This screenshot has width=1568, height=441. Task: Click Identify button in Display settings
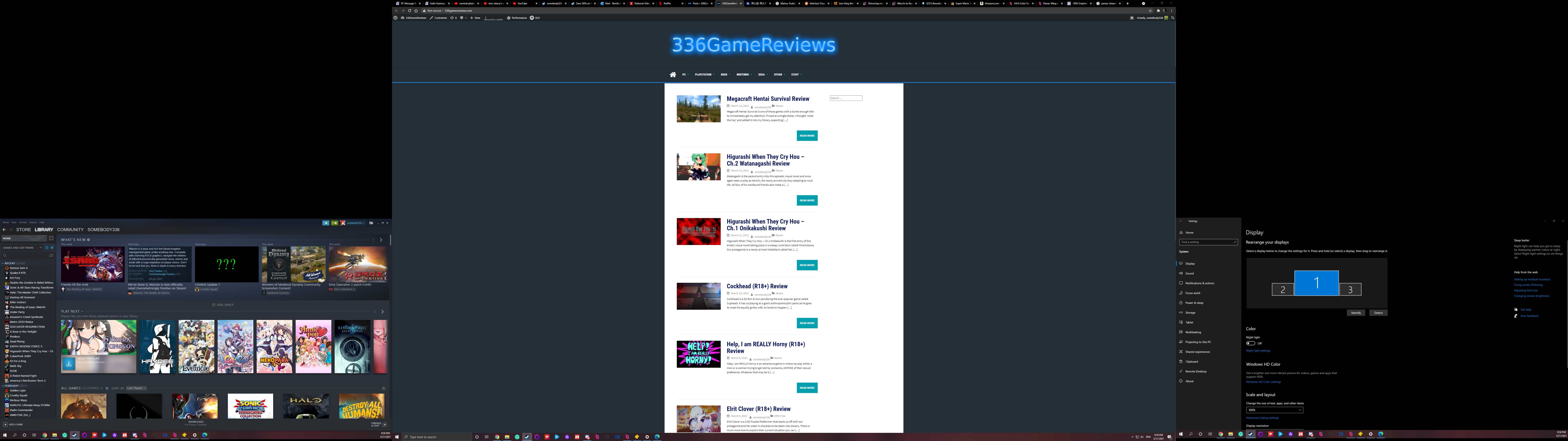[1356, 312]
